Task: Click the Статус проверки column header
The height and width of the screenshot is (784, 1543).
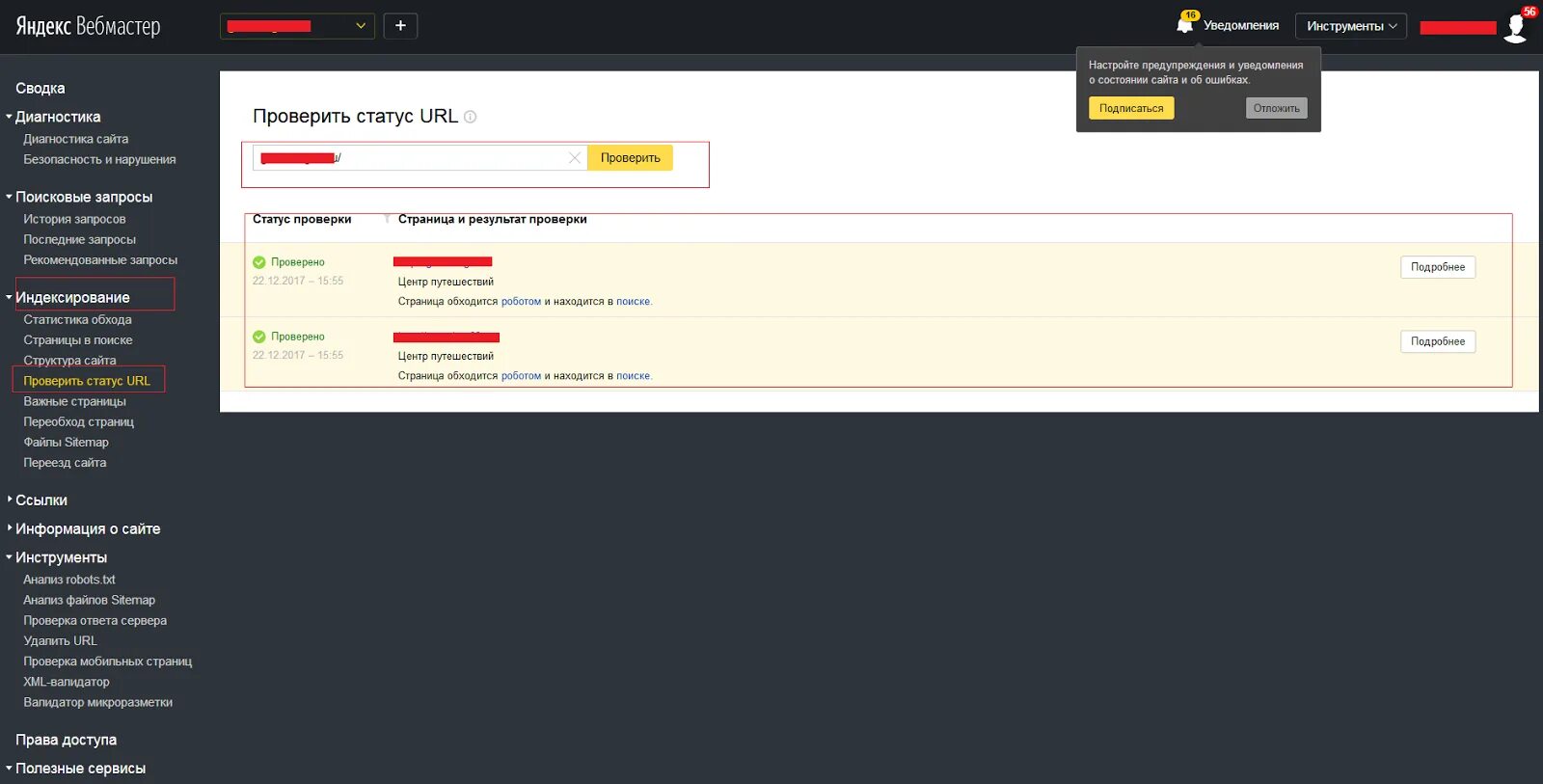Action: (302, 220)
